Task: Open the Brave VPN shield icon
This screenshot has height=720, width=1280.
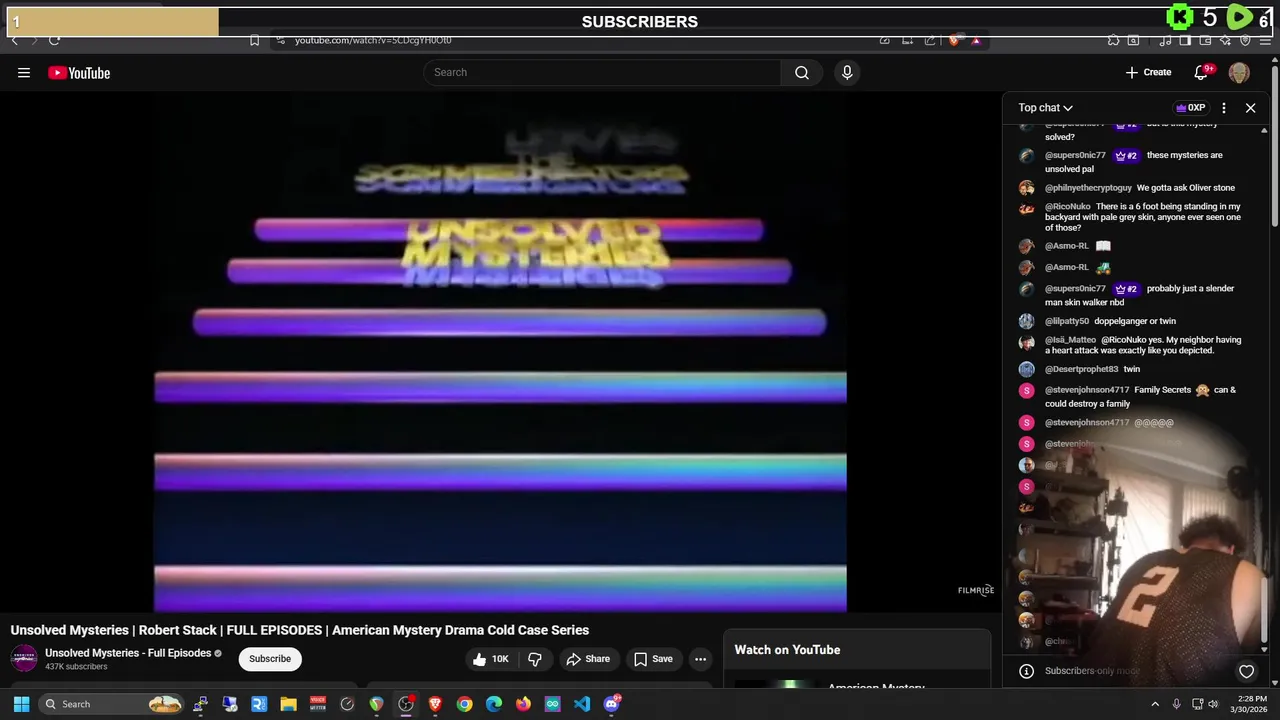Action: point(1245,40)
